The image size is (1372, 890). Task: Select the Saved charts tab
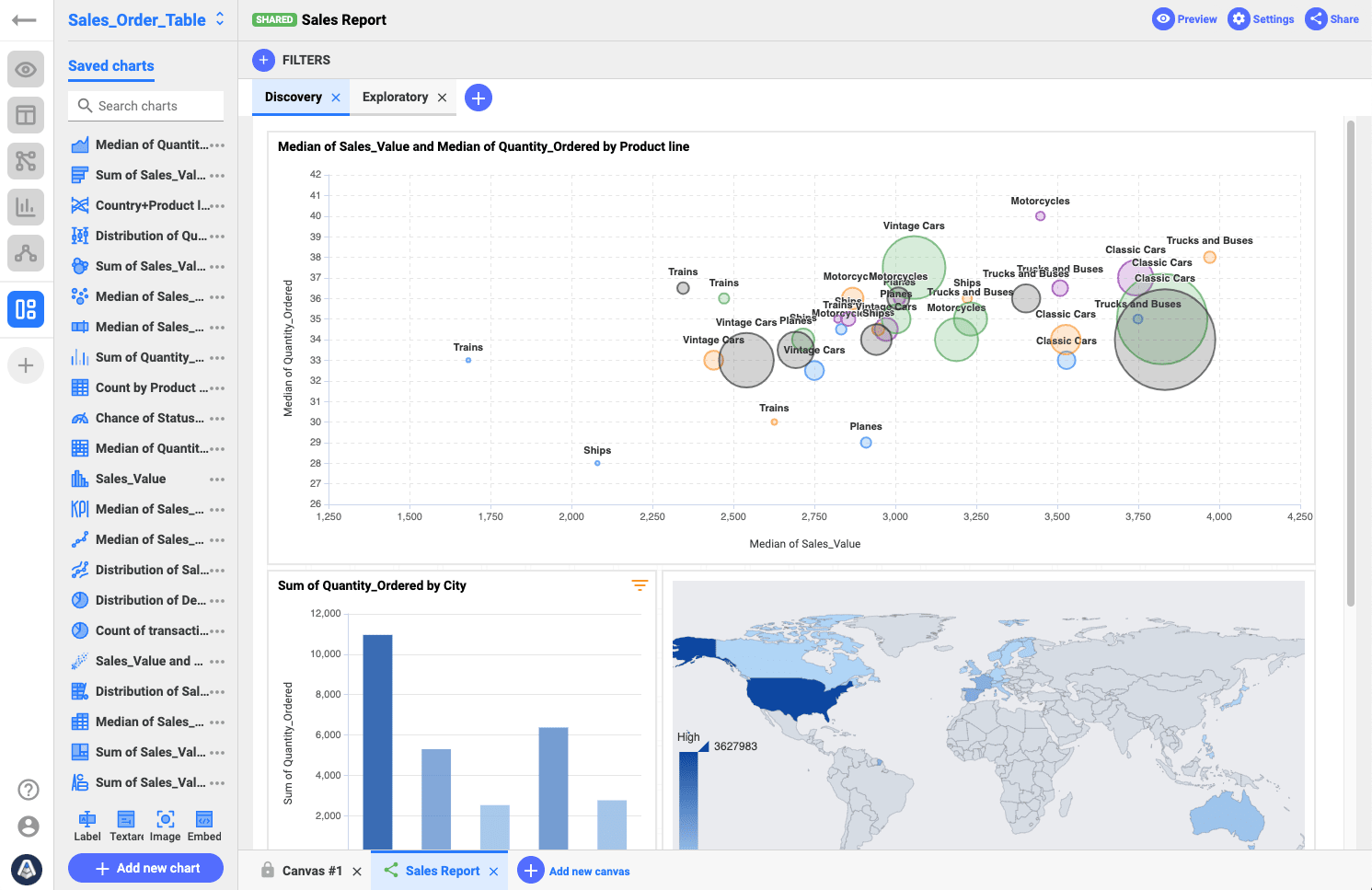110,66
